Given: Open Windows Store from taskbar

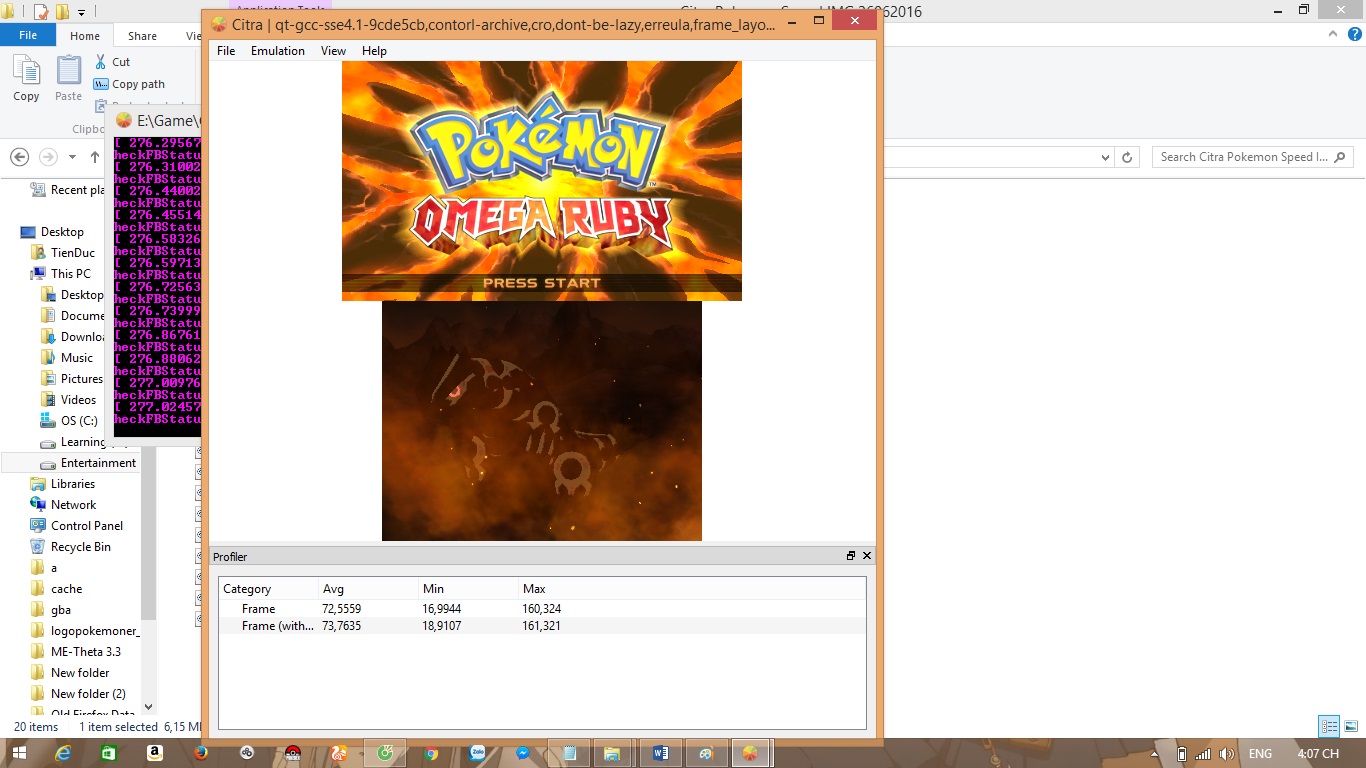Looking at the screenshot, I should point(108,753).
